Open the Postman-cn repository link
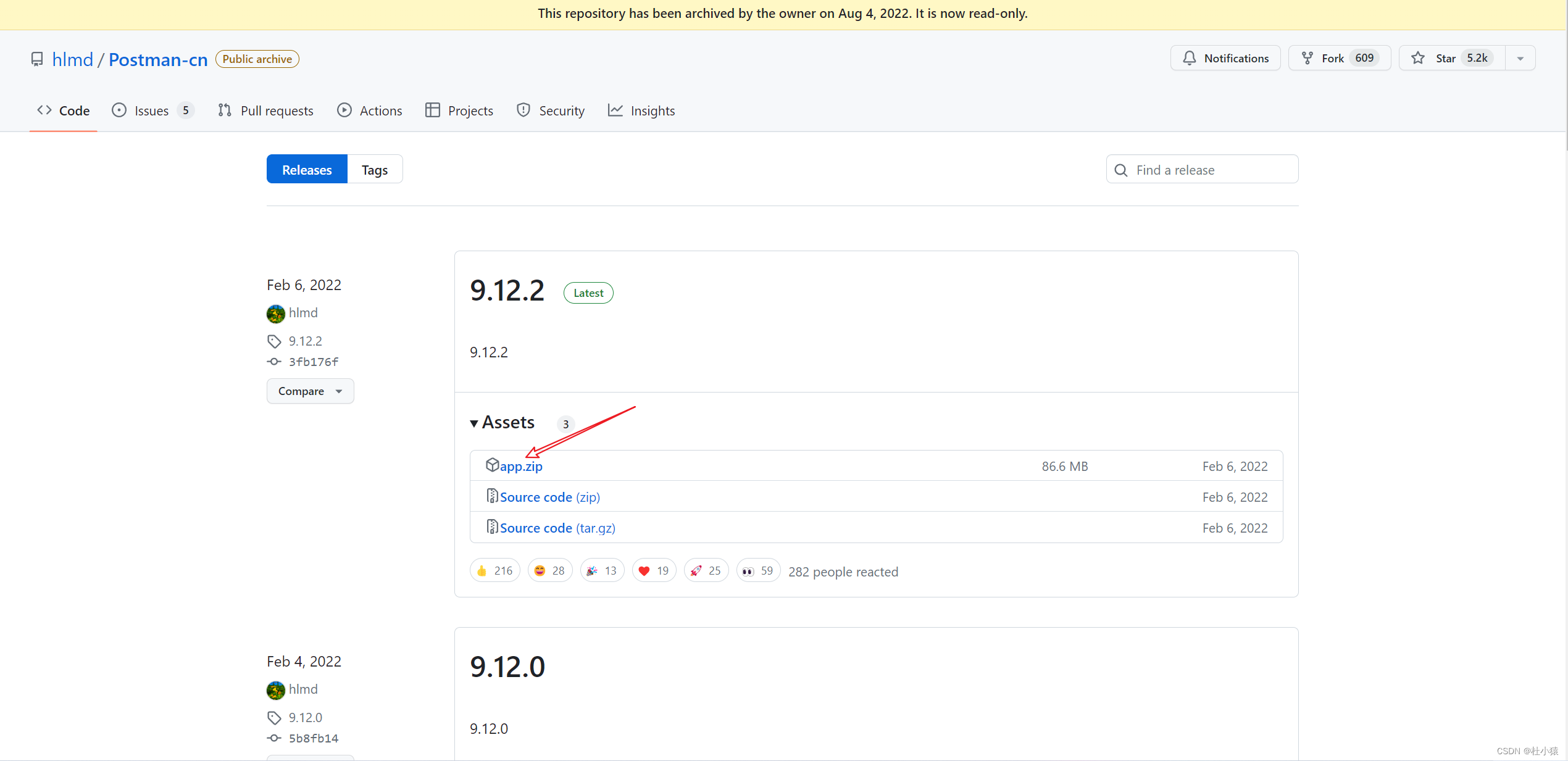This screenshot has width=1568, height=761. tap(158, 59)
